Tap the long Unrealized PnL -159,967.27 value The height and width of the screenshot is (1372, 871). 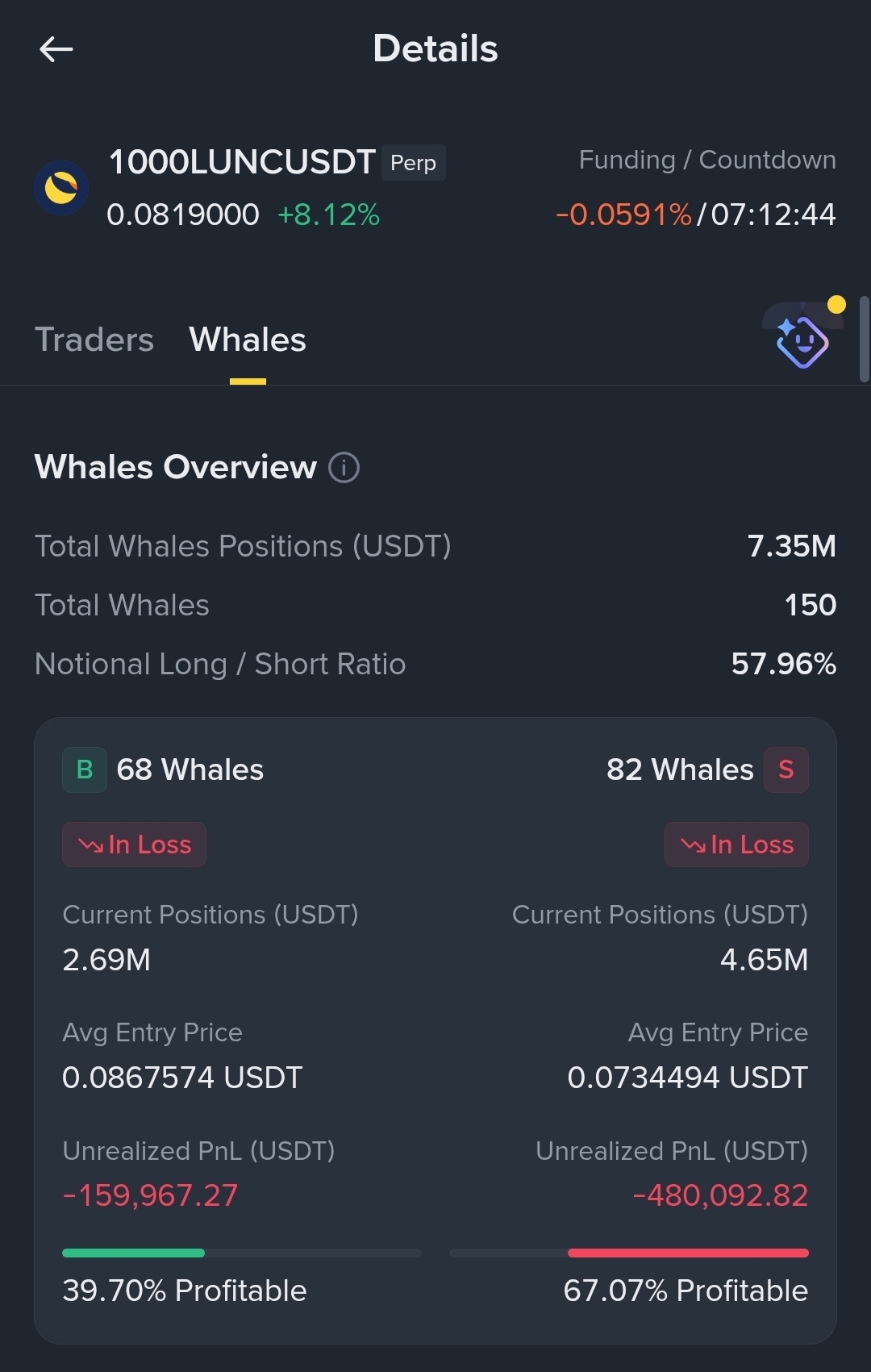point(150,1195)
